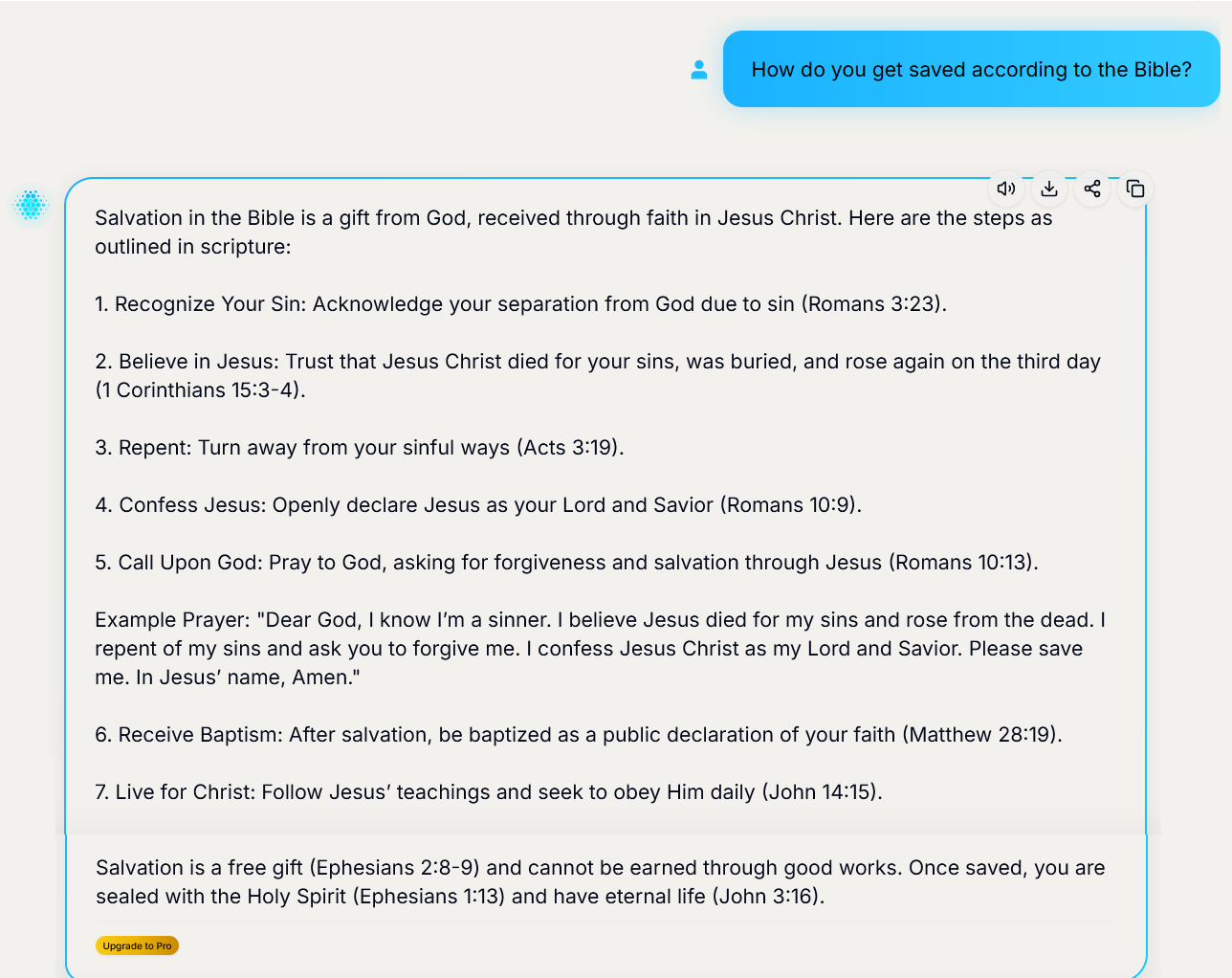Click the '(1 Corinthians 15:3-4)' reference text
1232x978 pixels.
198,390
